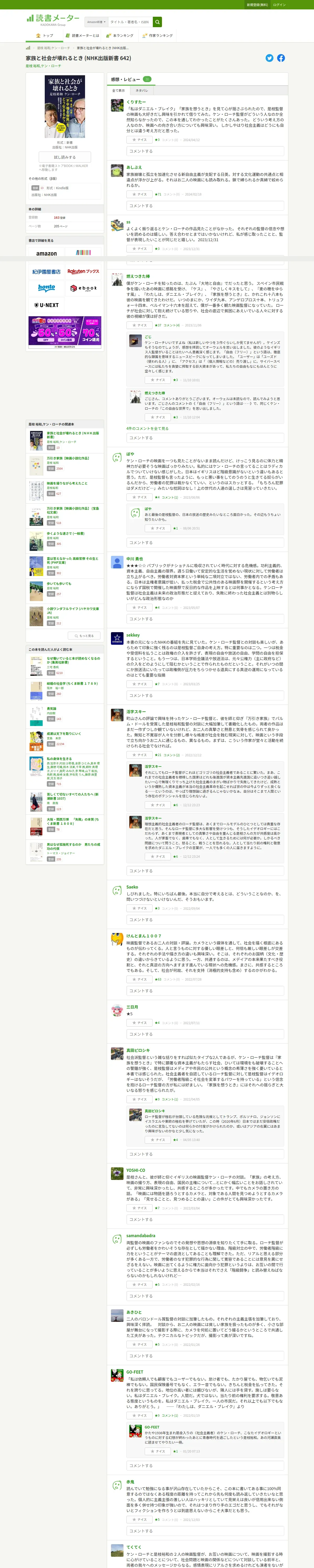Open なぜ働いていると本が読めなくなるのか book link
This screenshot has height=1568, width=314.
coord(73,660)
